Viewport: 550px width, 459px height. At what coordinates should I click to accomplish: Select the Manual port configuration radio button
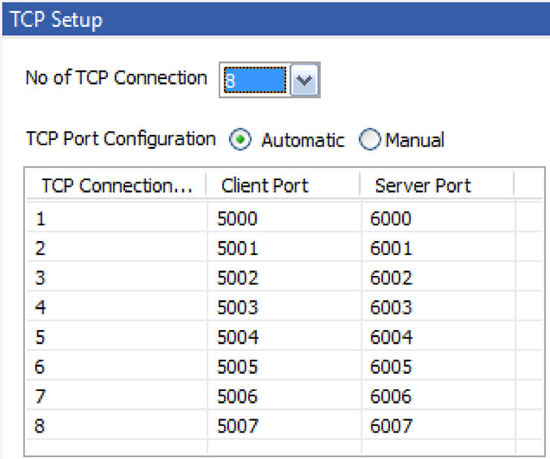370,140
